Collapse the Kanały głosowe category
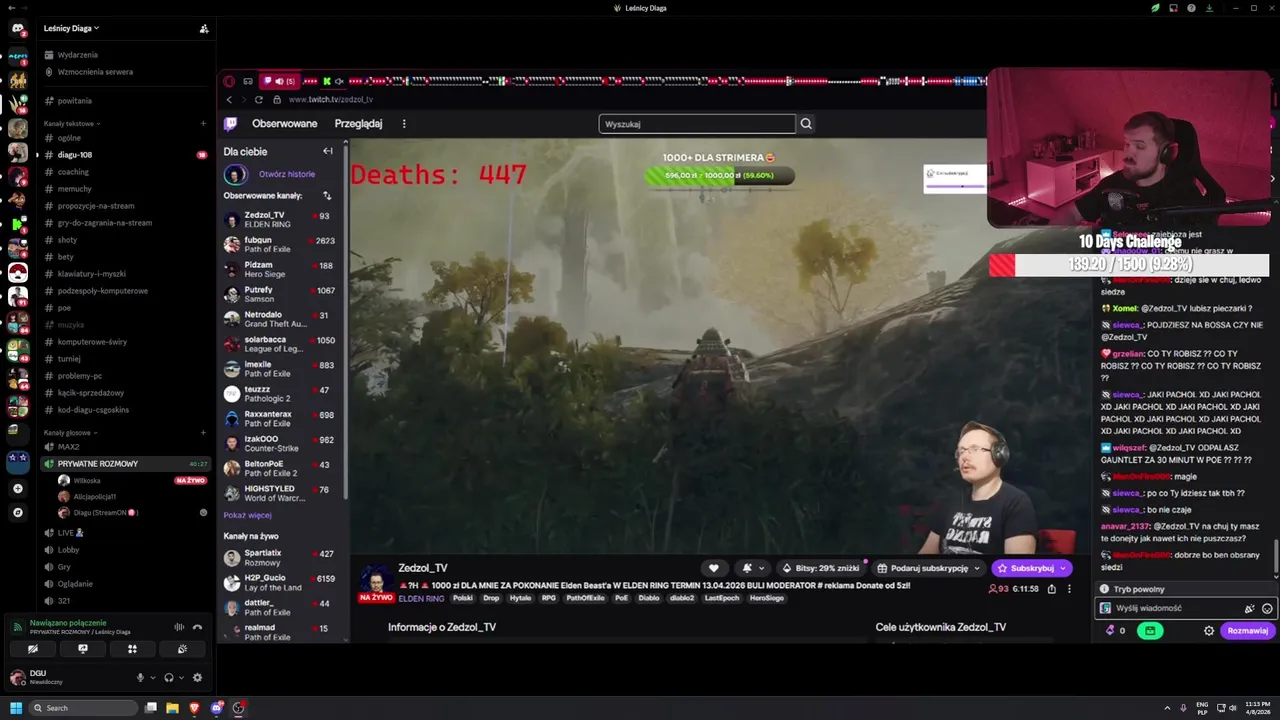Viewport: 1280px width, 720px height. (x=69, y=433)
